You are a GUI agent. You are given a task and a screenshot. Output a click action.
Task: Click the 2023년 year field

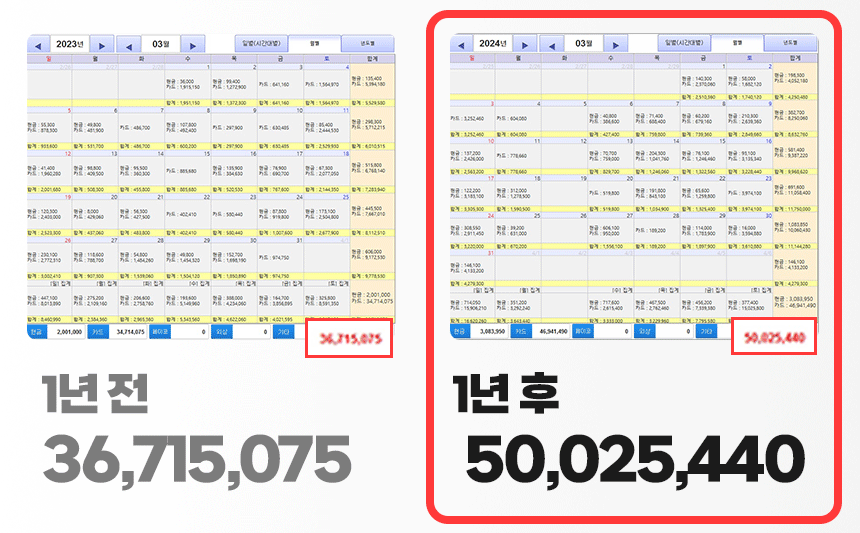tap(70, 44)
